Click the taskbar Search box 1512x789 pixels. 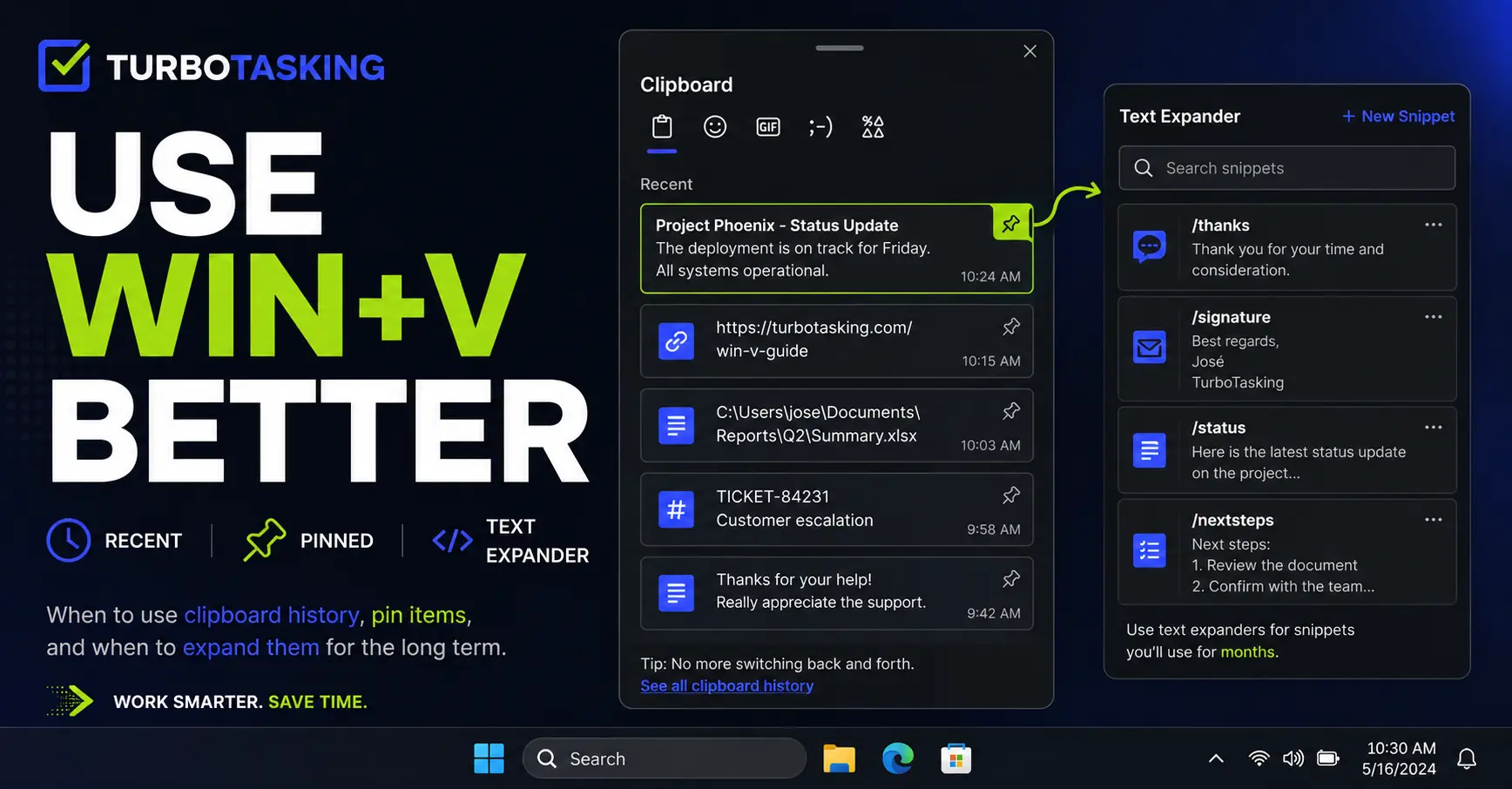tap(665, 759)
